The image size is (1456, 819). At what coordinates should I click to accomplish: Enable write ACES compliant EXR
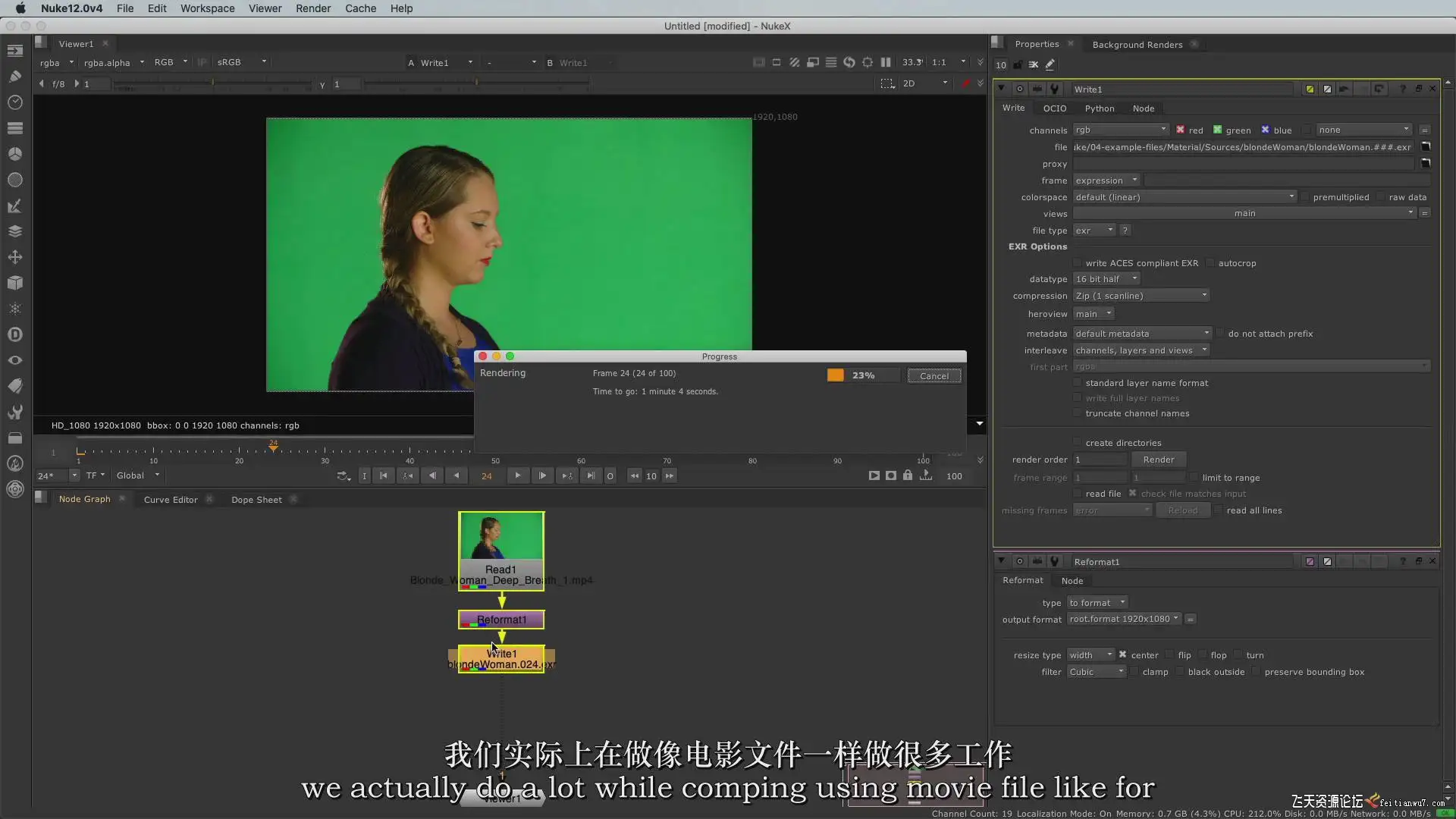[x=1077, y=263]
